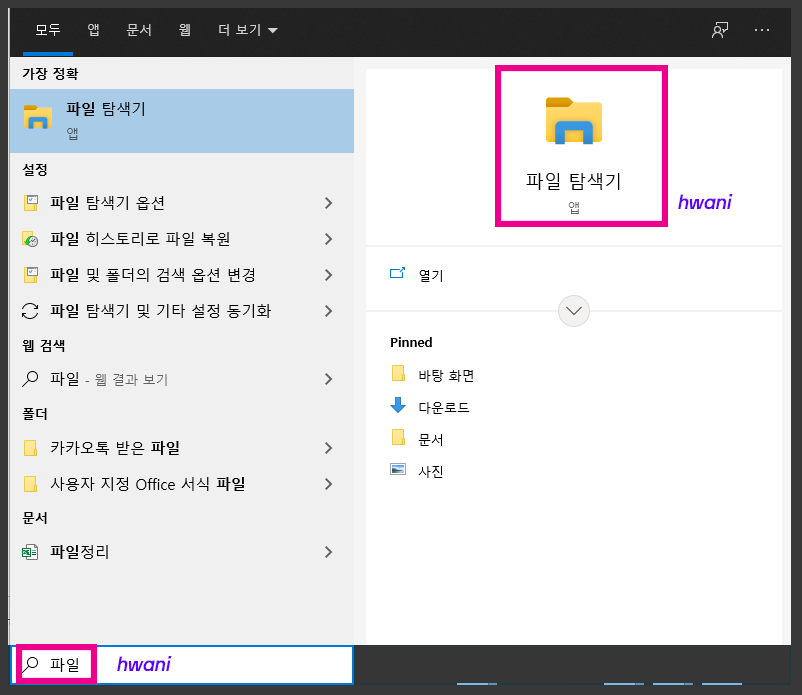The height and width of the screenshot is (695, 802).
Task: Open pinned 바탕 화면 folder
Action: pos(446,376)
